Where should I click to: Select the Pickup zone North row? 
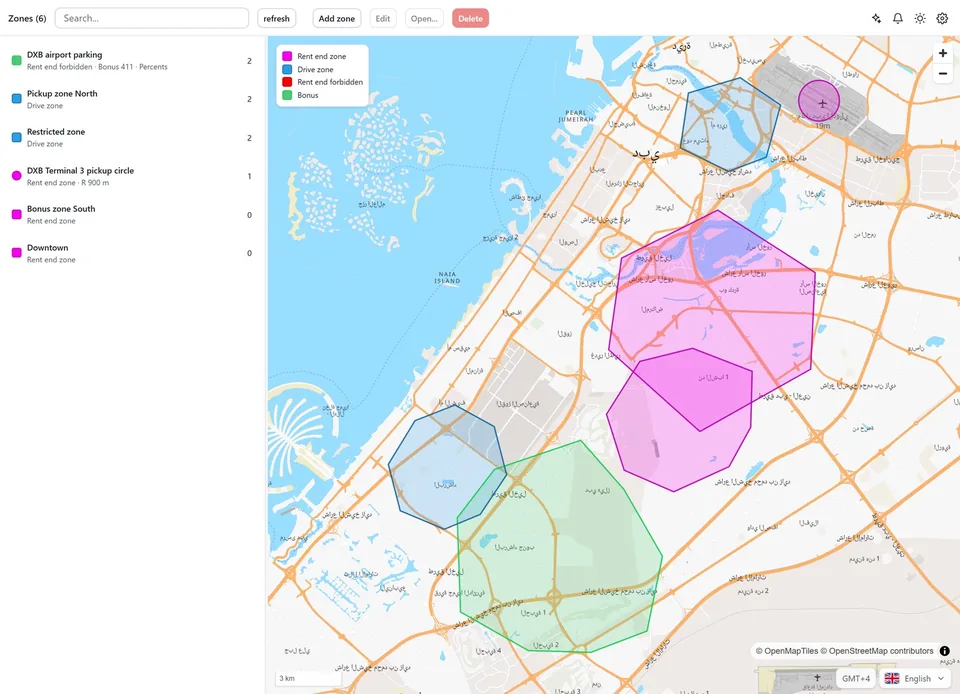point(132,99)
